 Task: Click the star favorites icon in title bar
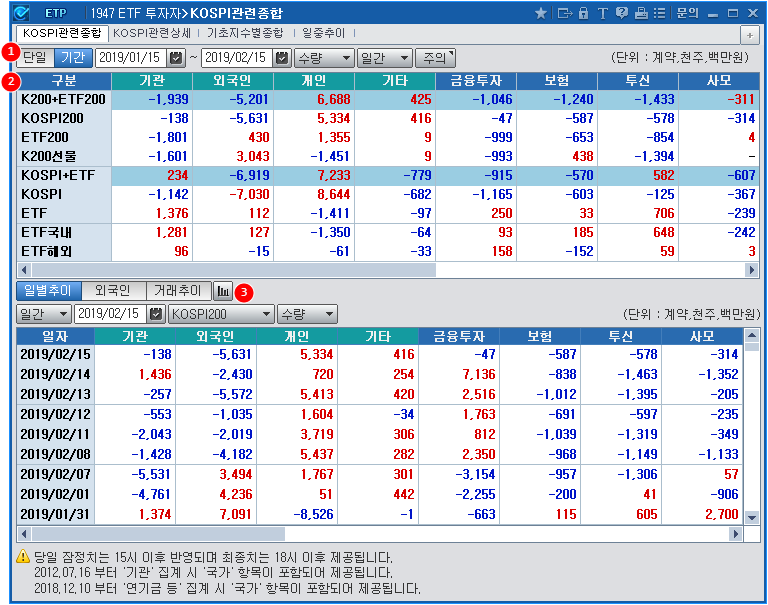click(x=541, y=13)
